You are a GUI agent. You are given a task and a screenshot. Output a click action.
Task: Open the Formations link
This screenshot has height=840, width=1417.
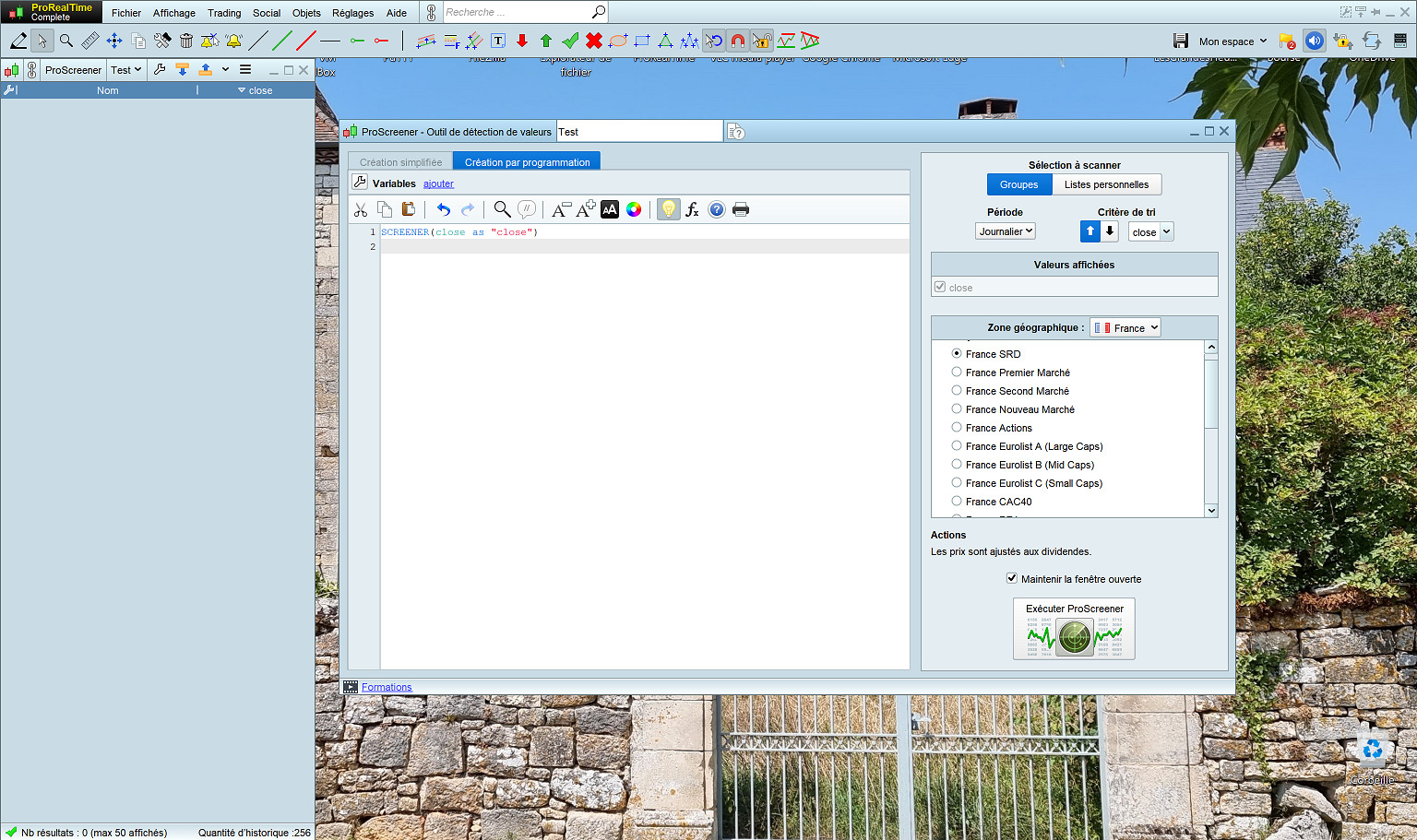tap(387, 687)
